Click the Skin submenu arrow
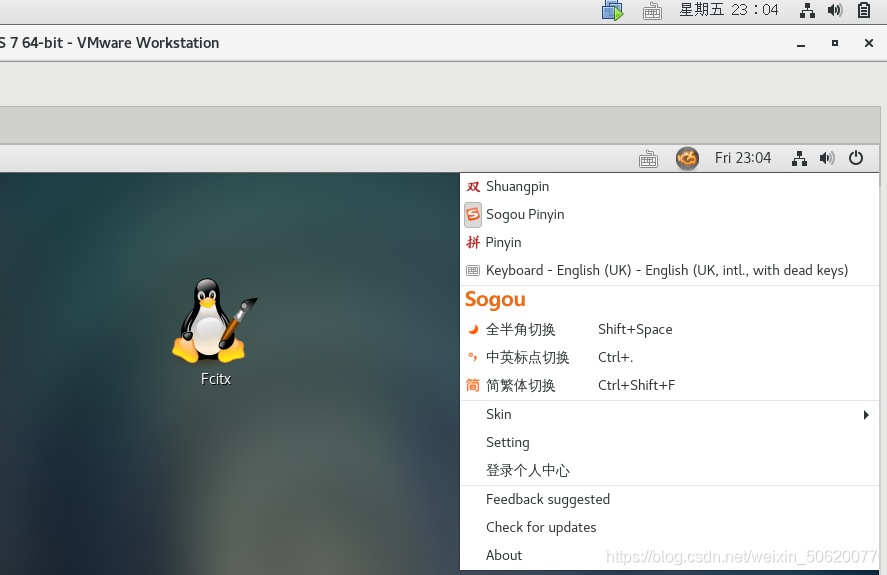This screenshot has height=575, width=887. click(866, 415)
